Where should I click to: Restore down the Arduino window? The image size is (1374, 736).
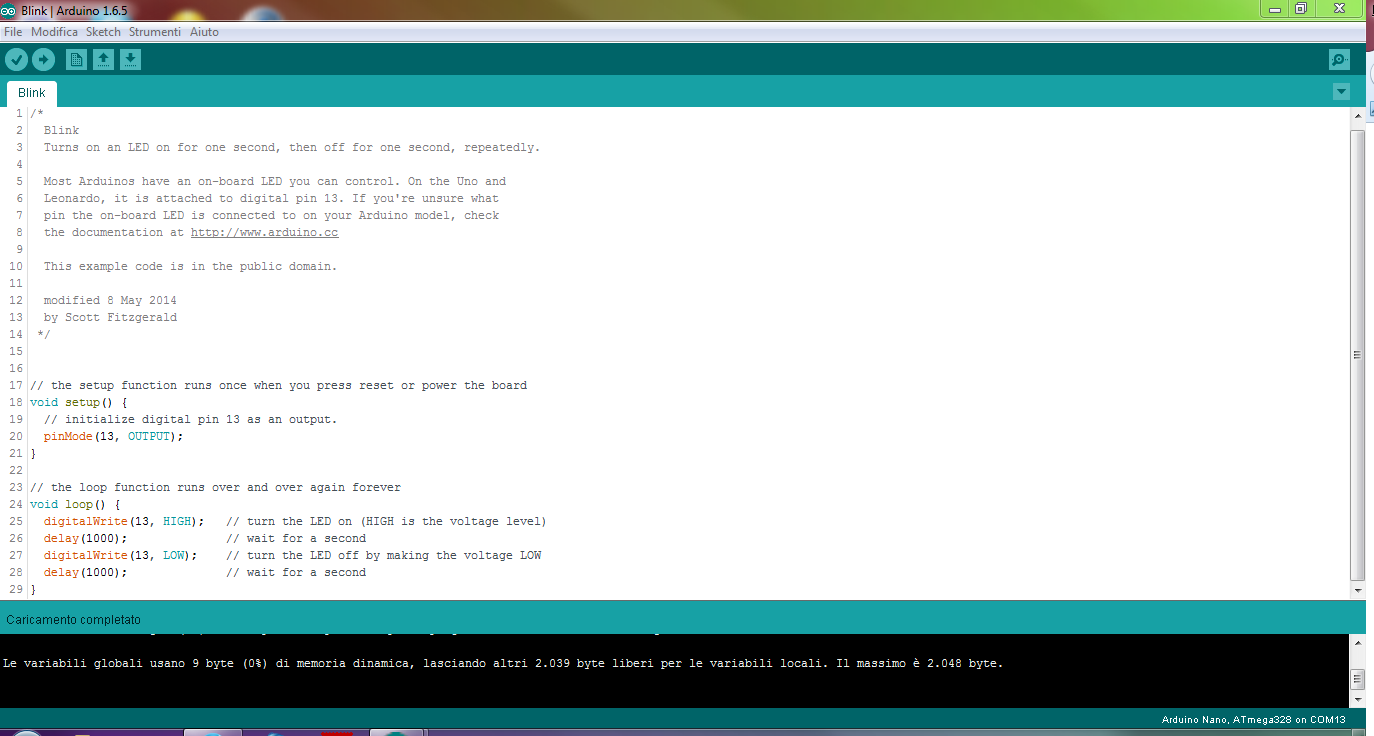tap(1300, 8)
